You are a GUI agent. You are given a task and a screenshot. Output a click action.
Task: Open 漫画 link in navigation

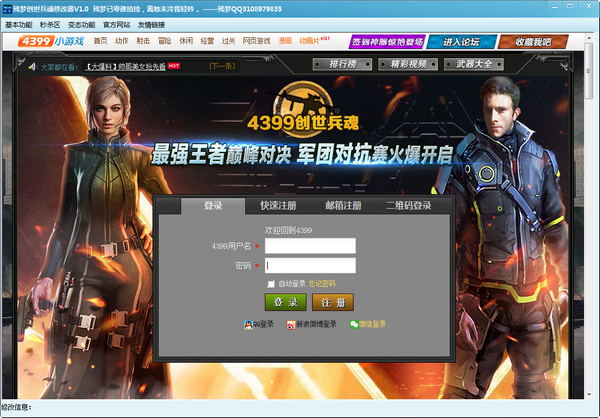click(x=285, y=41)
